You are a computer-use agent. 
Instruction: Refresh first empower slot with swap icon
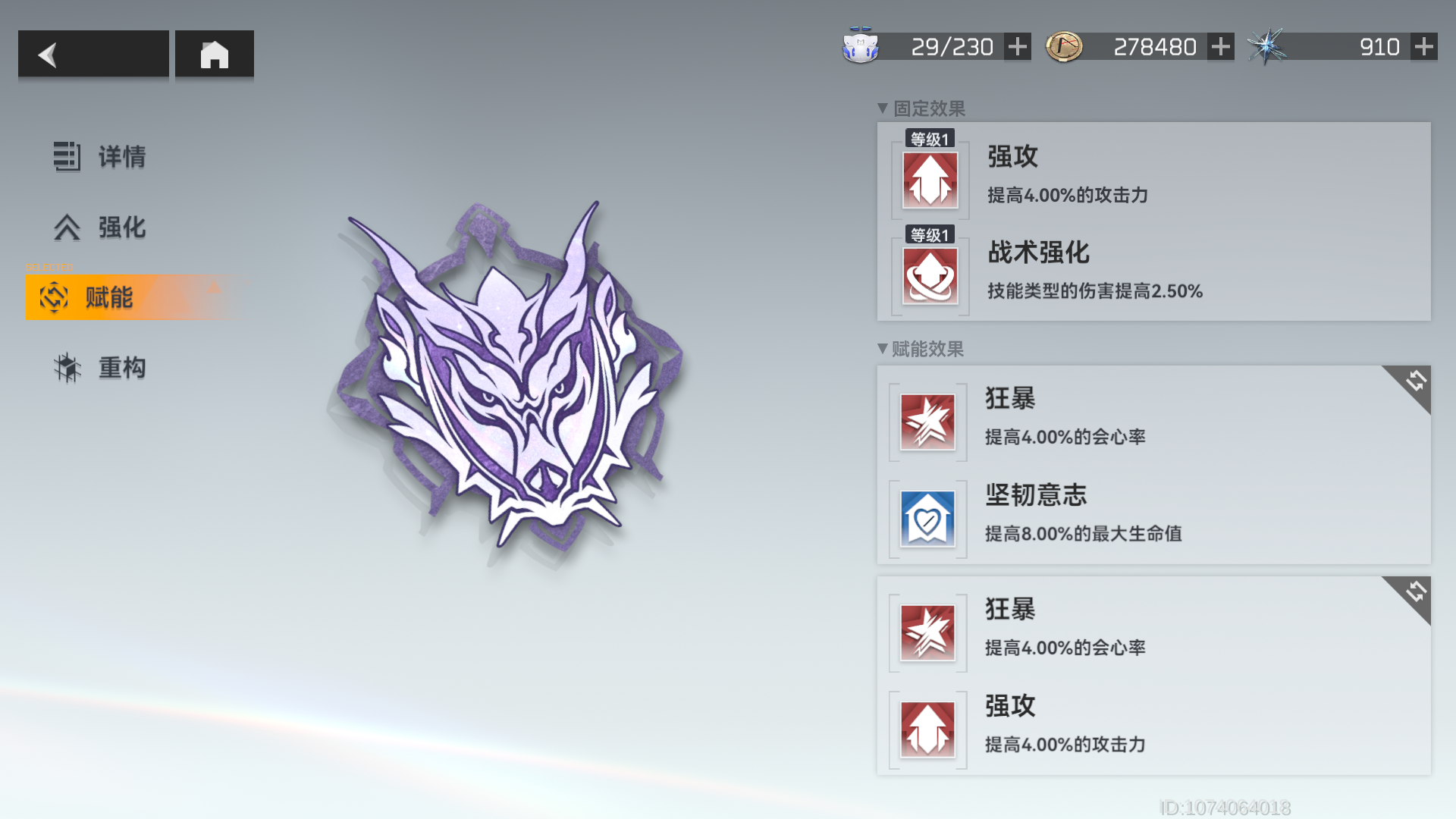click(x=1414, y=381)
